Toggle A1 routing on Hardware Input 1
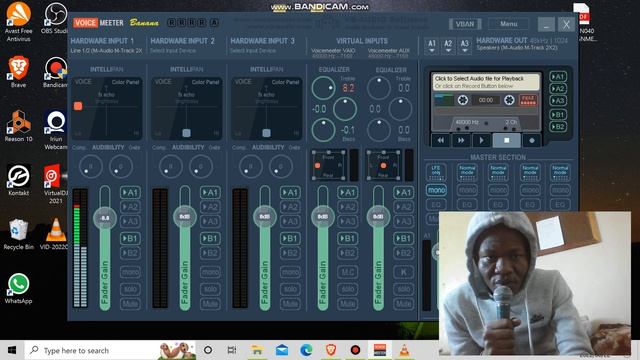 pyautogui.click(x=130, y=192)
